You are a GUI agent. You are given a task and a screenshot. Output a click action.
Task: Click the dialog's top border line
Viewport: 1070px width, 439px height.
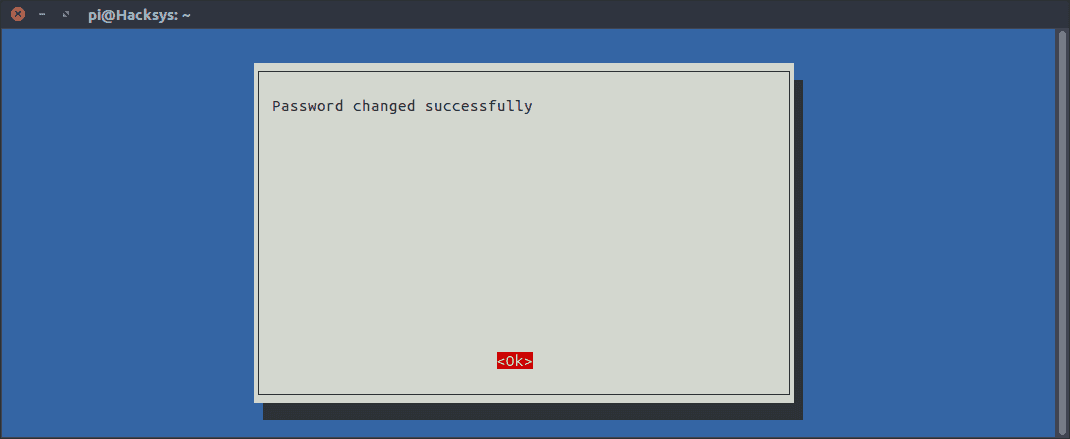point(524,71)
